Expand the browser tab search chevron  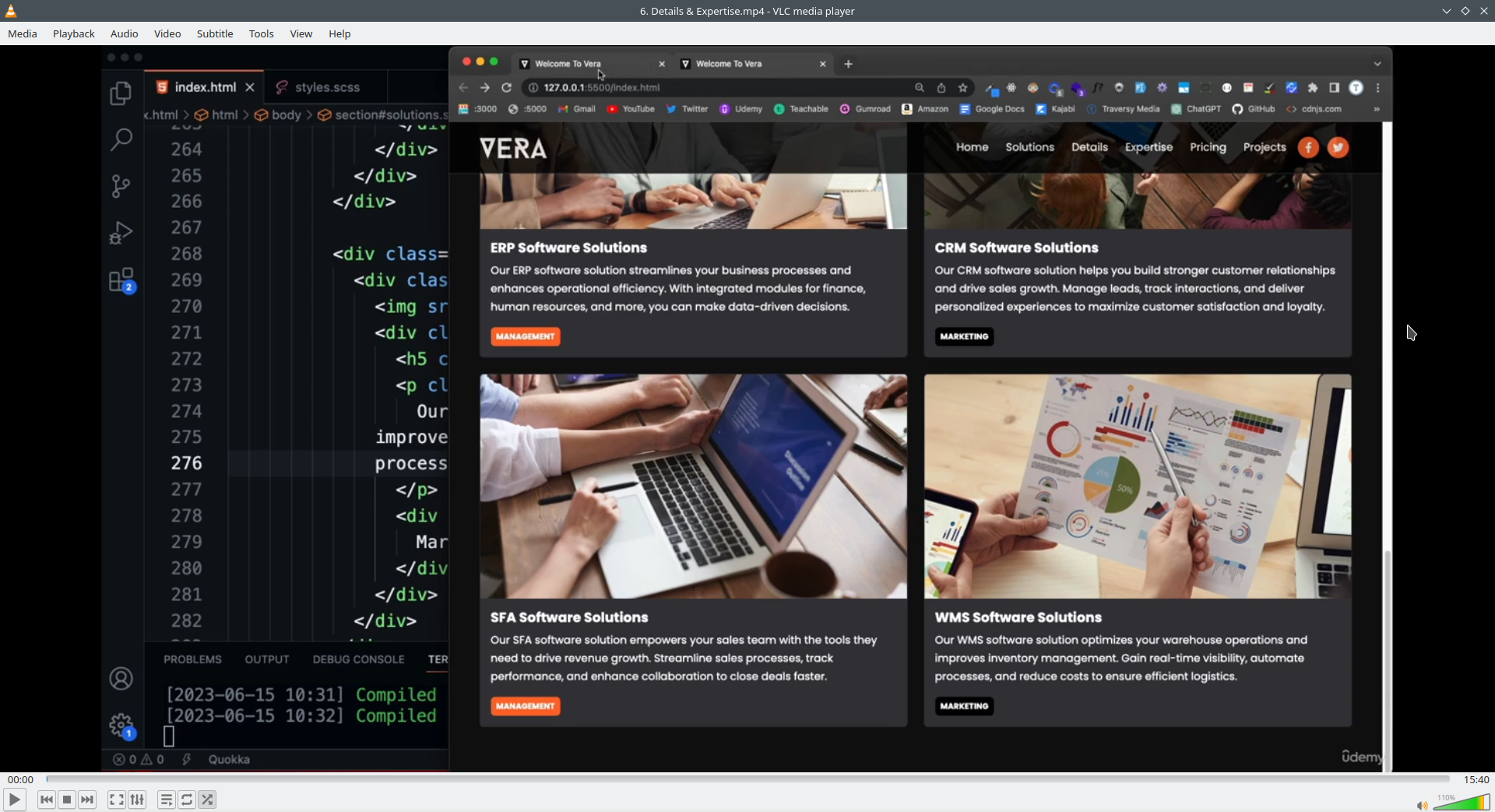click(x=1377, y=64)
